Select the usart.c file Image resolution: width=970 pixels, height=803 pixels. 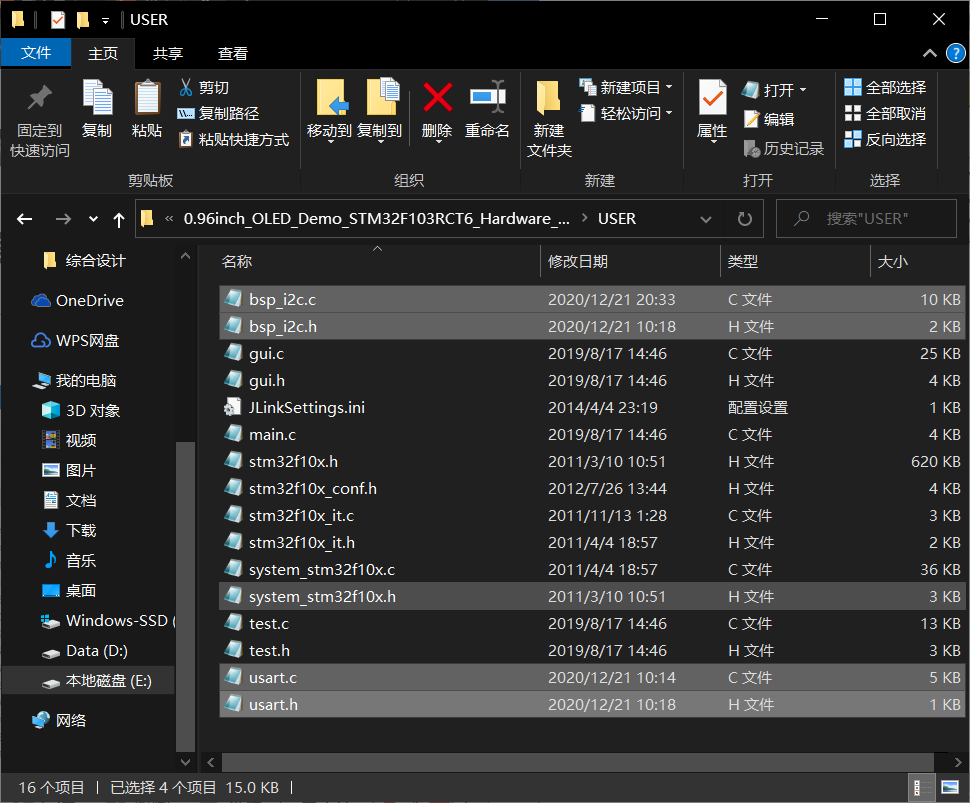click(591, 677)
